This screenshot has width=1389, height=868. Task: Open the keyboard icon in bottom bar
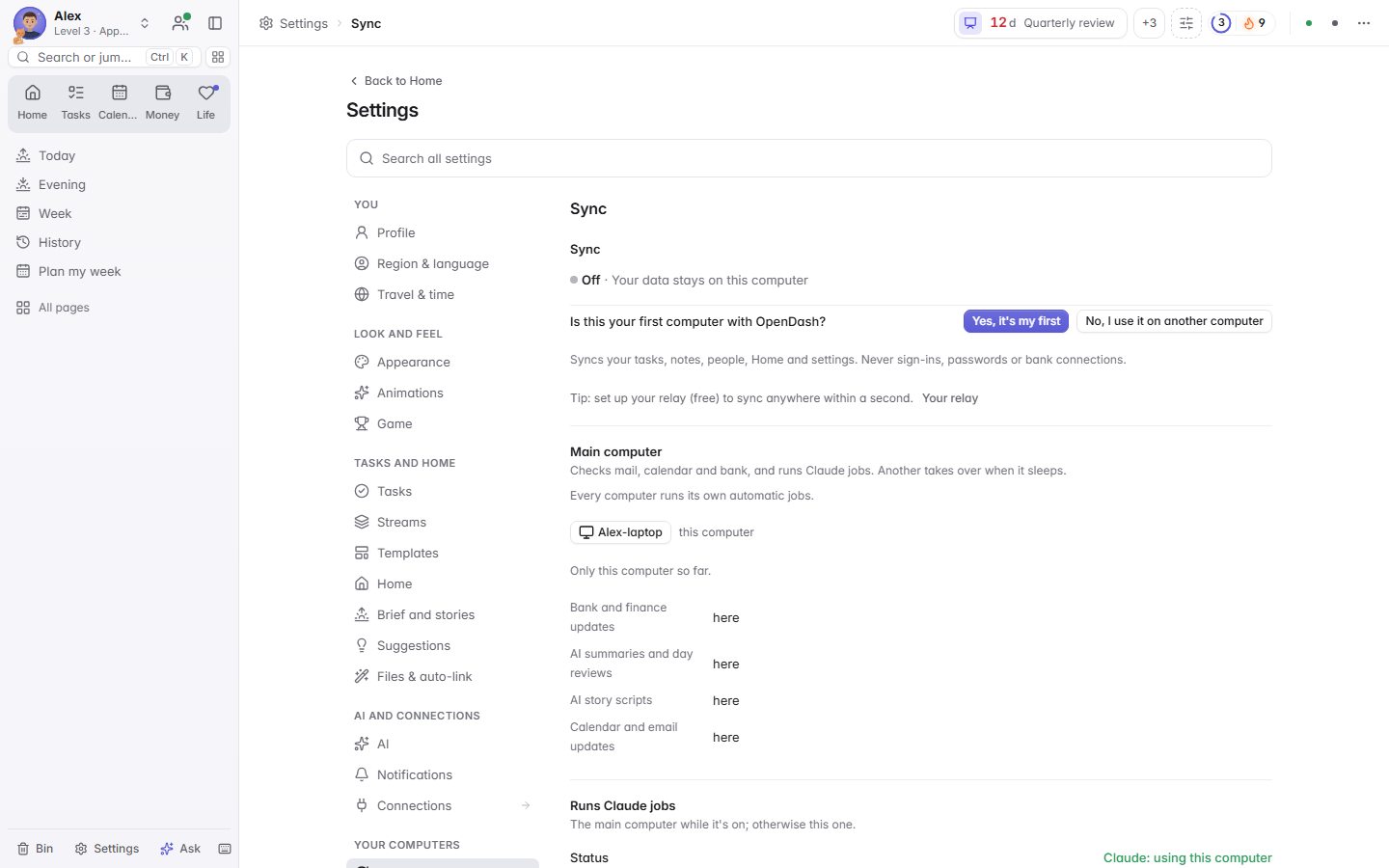point(225,849)
